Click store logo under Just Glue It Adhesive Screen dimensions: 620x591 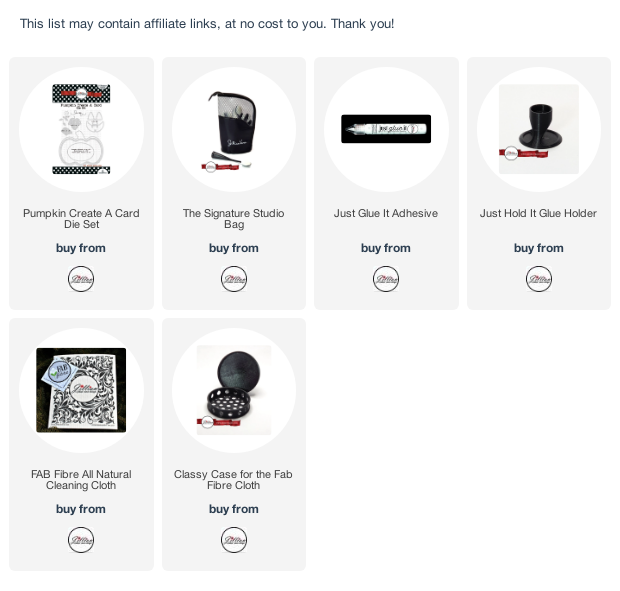pos(386,279)
